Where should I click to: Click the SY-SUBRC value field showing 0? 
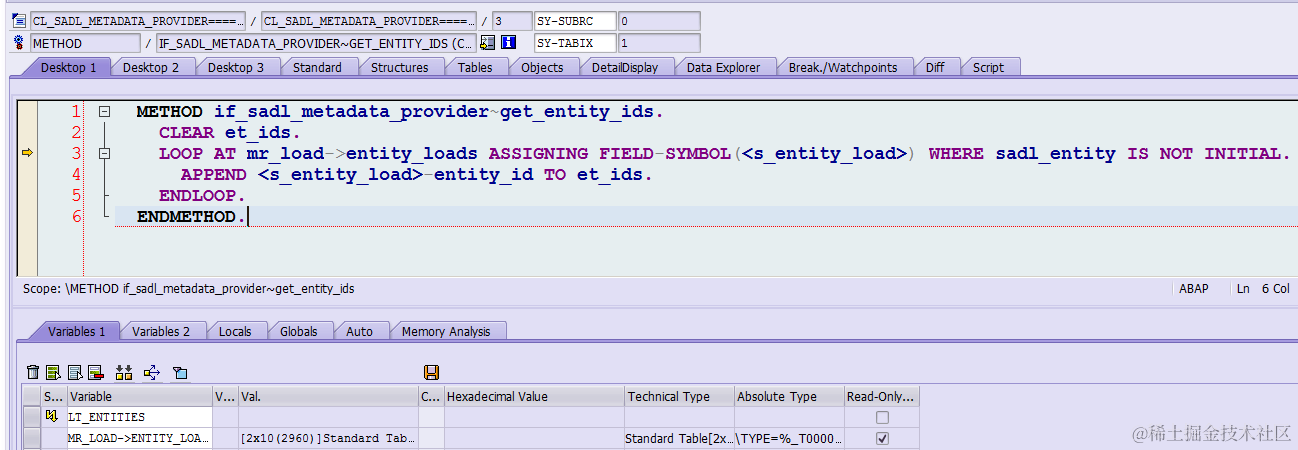659,20
